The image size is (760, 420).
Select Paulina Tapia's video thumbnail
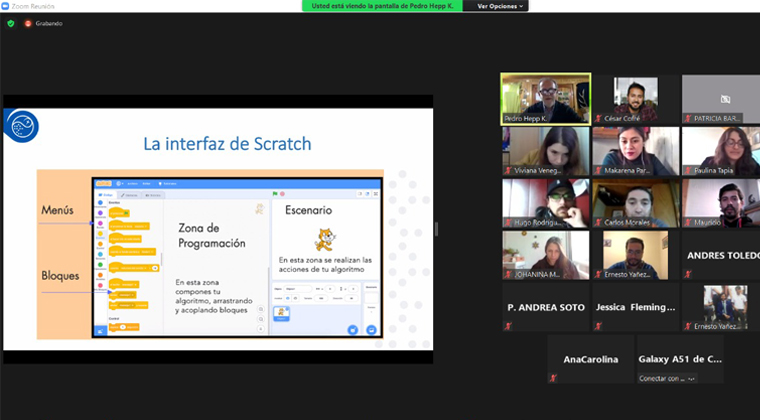[x=721, y=151]
